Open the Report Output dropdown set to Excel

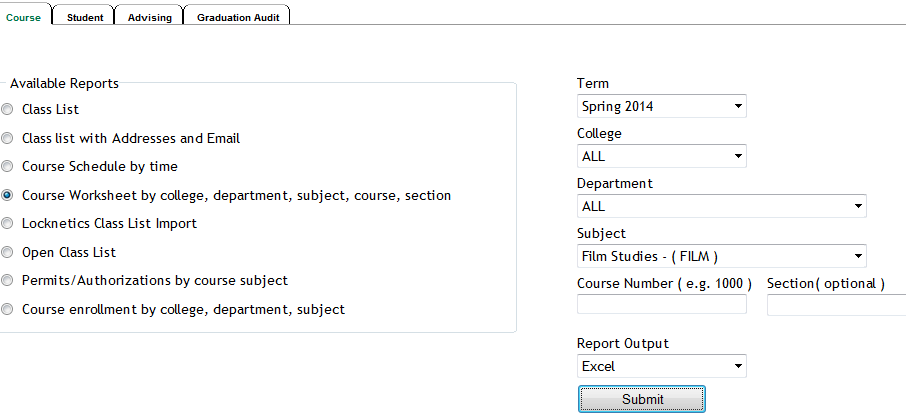click(661, 366)
